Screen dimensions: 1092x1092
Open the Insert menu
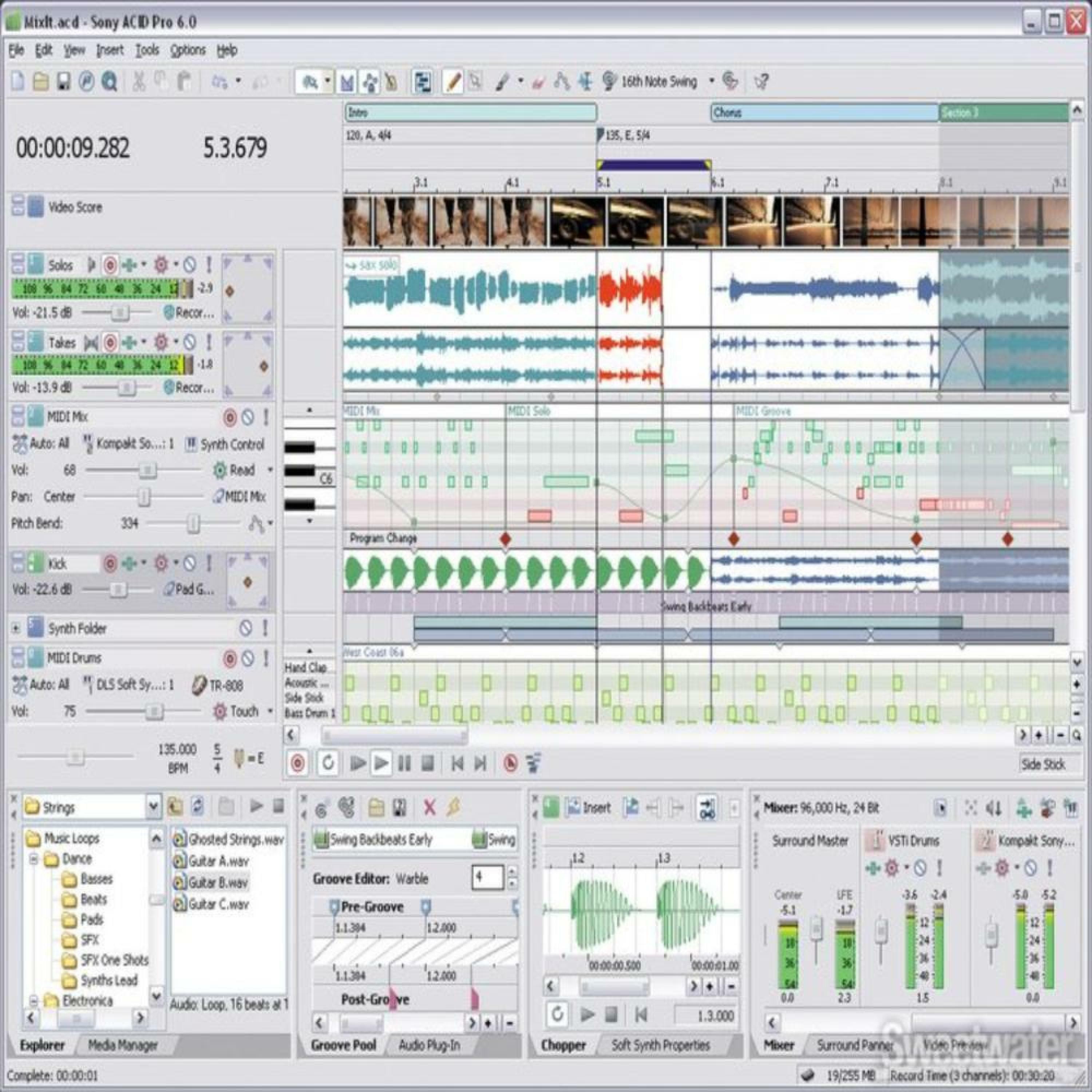(x=110, y=50)
